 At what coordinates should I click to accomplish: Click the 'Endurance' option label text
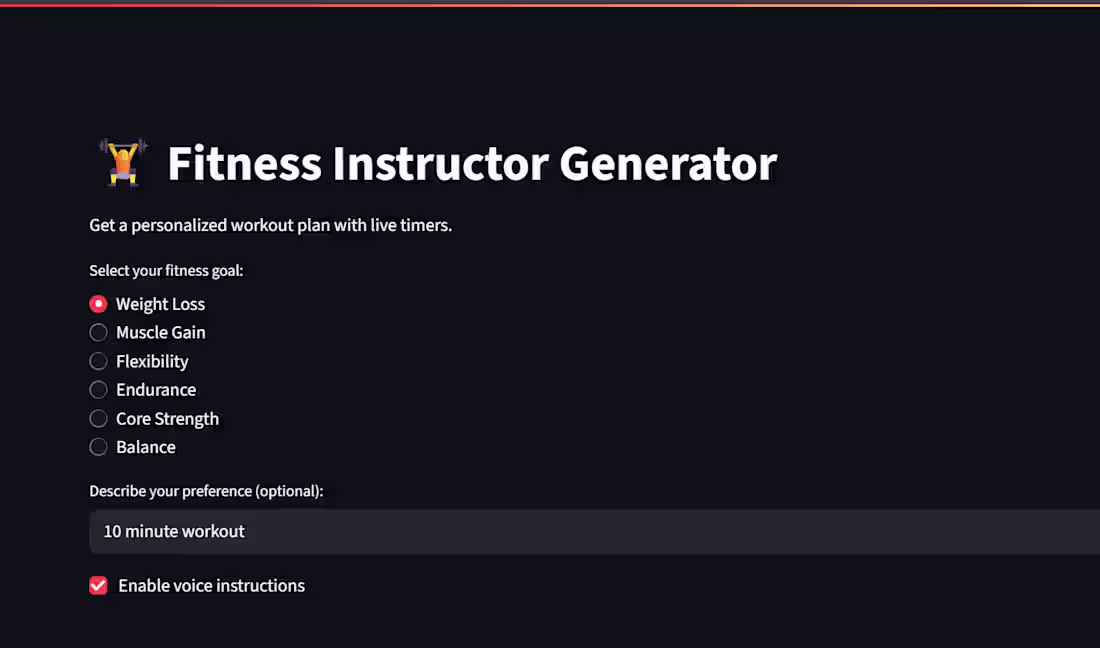(x=156, y=389)
